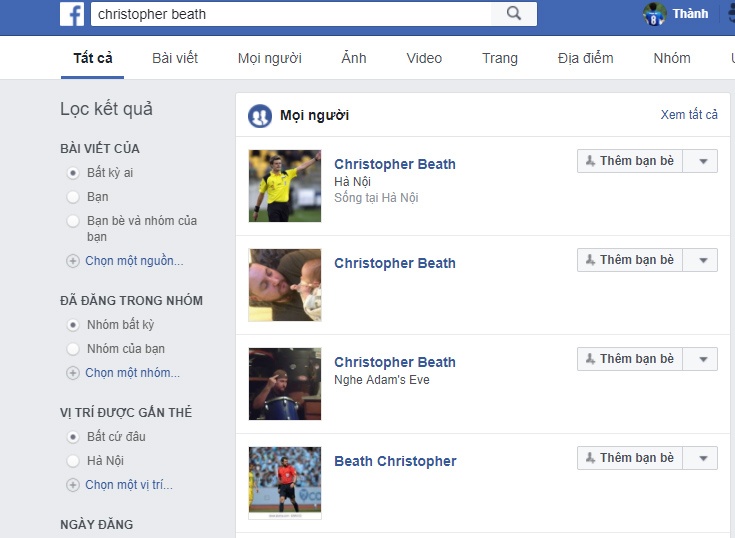Click the Mọi người section people icon
The width and height of the screenshot is (735, 538).
coord(260,115)
